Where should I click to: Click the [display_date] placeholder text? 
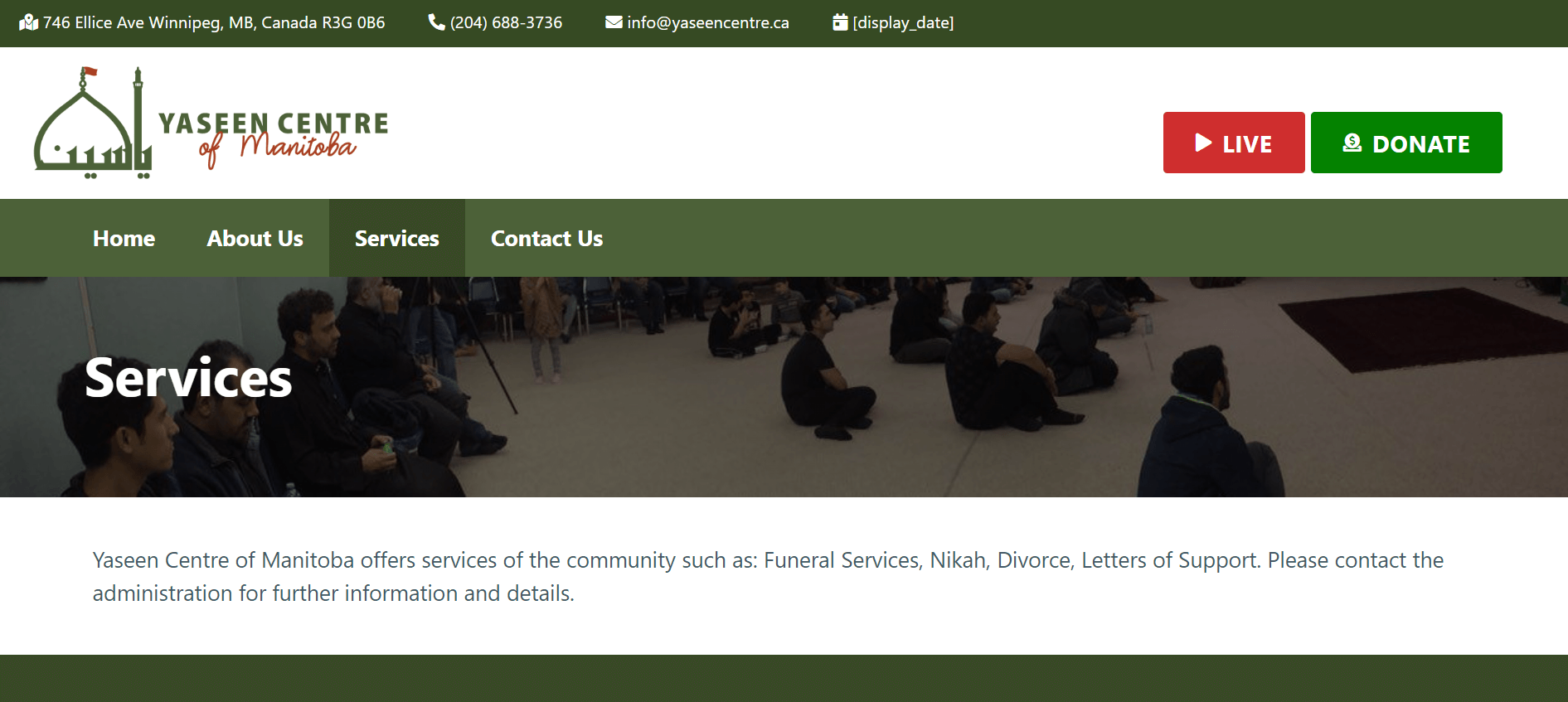903,22
